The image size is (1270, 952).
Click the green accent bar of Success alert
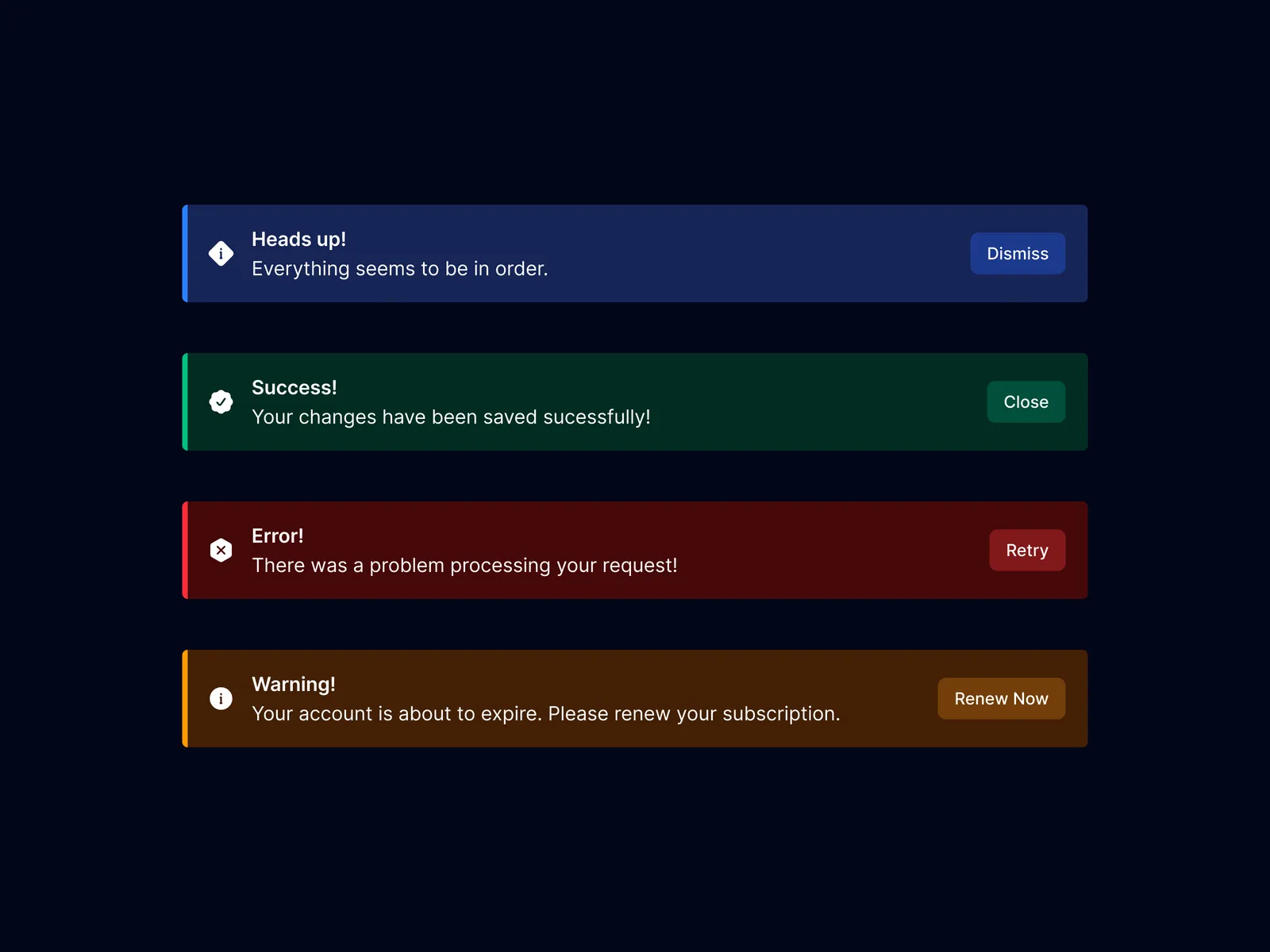(x=185, y=402)
